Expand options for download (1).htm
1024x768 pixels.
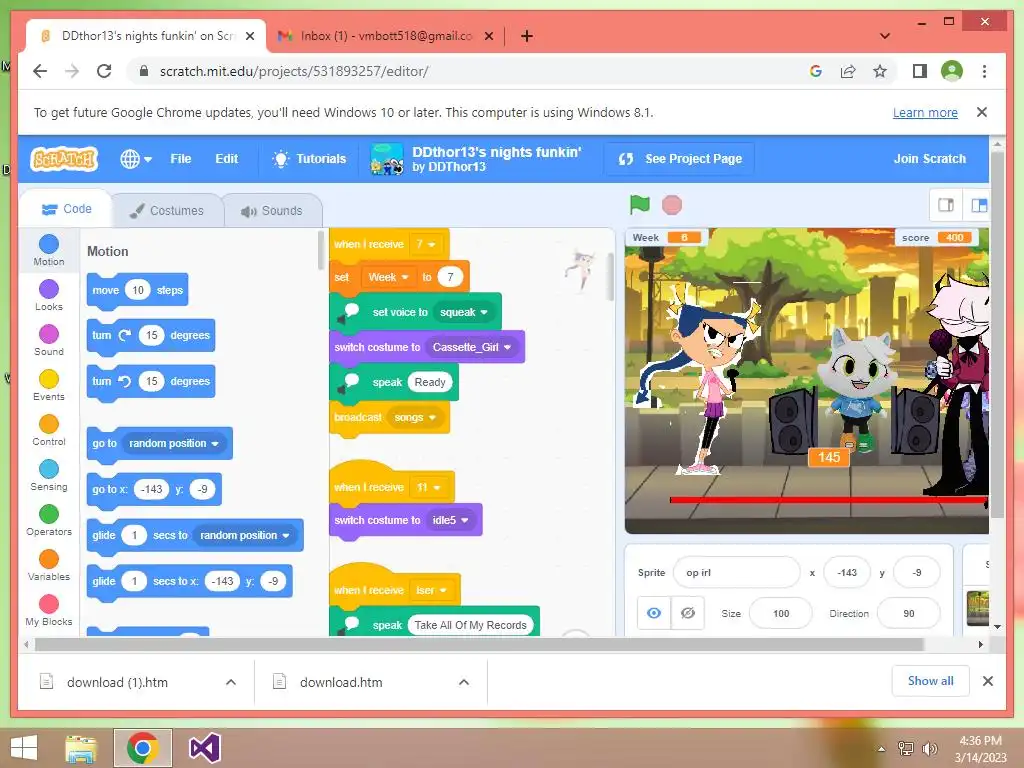coord(231,682)
